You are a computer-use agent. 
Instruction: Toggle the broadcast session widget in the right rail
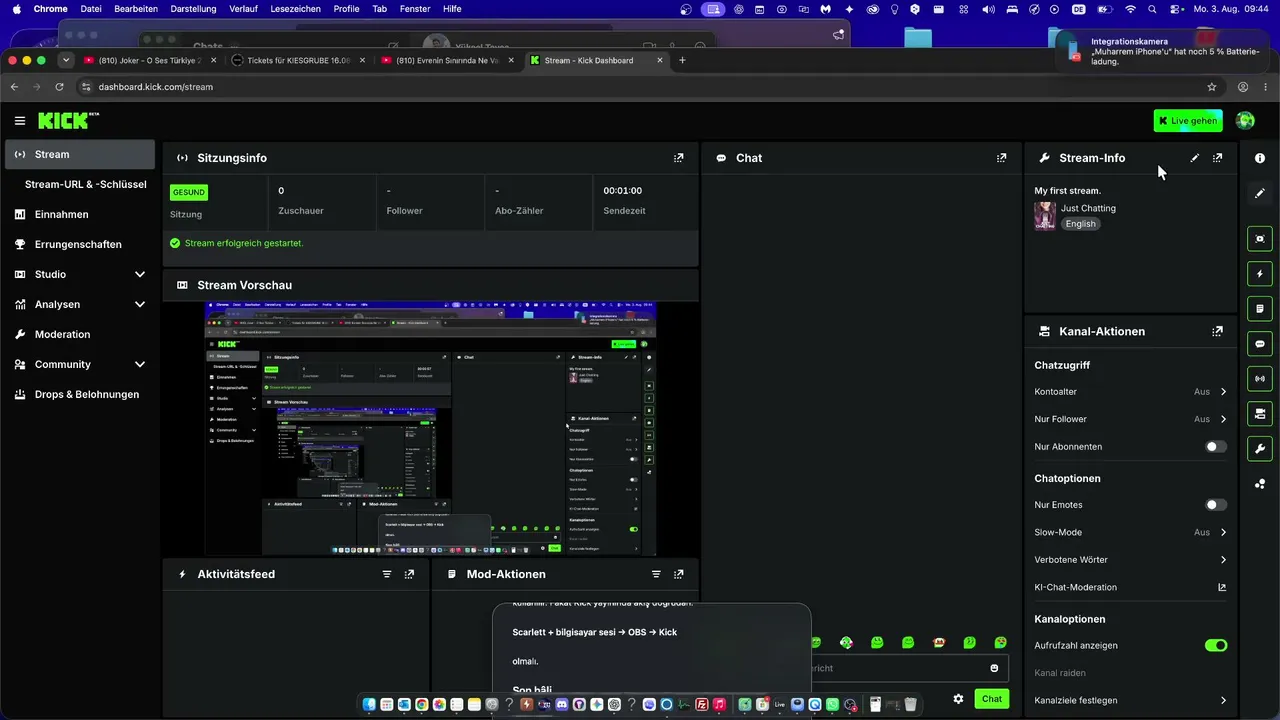pos(1260,379)
